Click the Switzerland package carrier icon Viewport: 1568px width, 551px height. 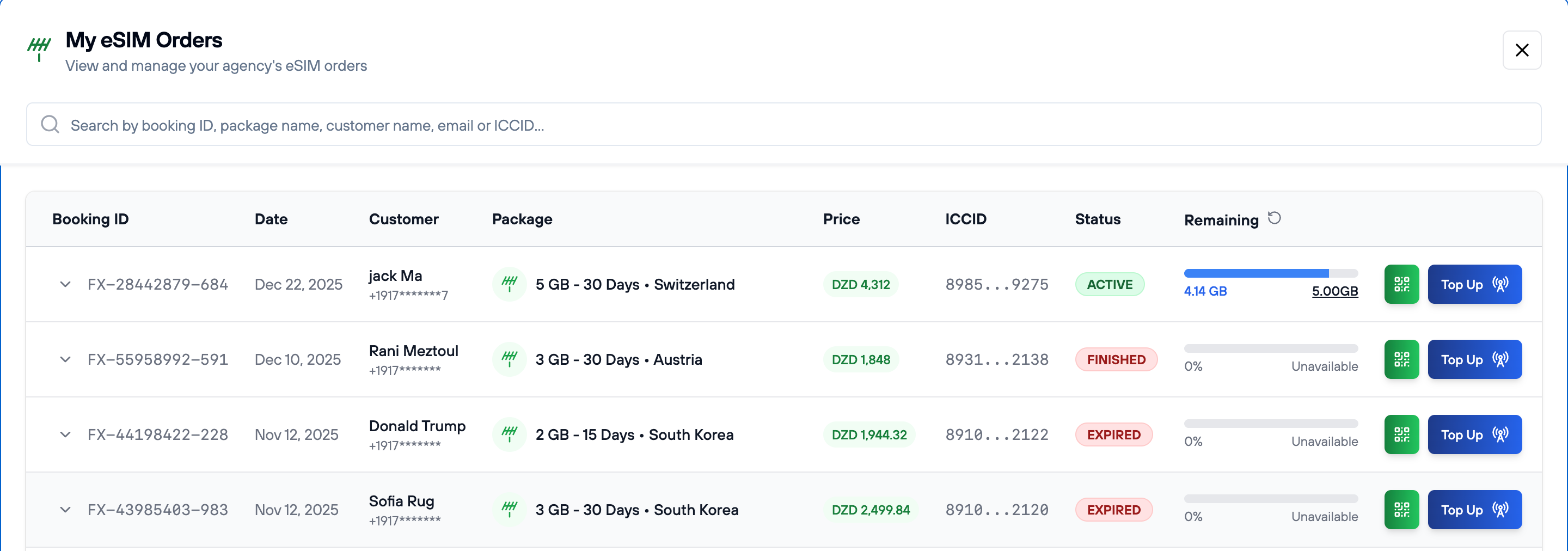click(x=510, y=284)
